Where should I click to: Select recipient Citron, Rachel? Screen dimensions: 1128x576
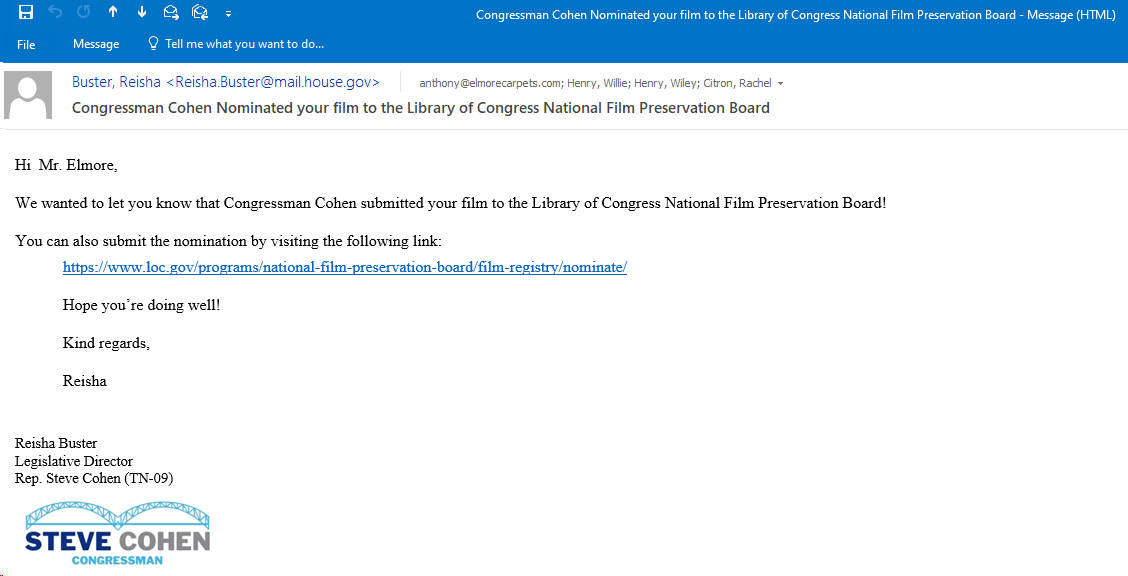click(736, 83)
